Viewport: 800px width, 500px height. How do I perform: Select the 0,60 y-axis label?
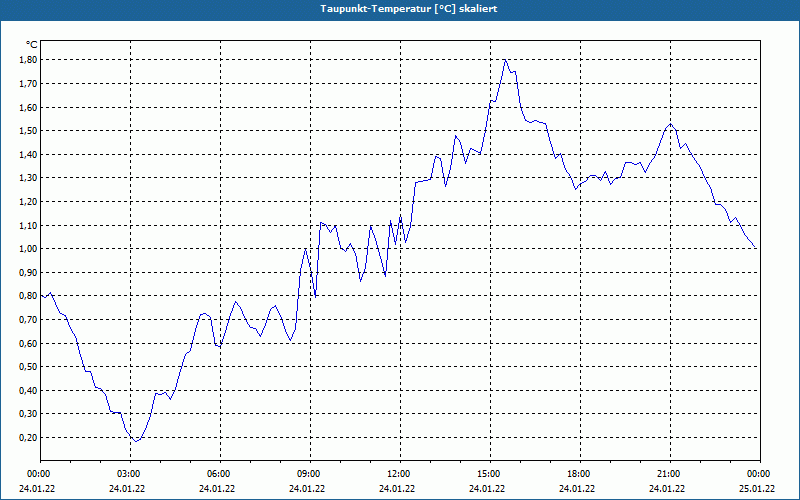click(x=28, y=343)
